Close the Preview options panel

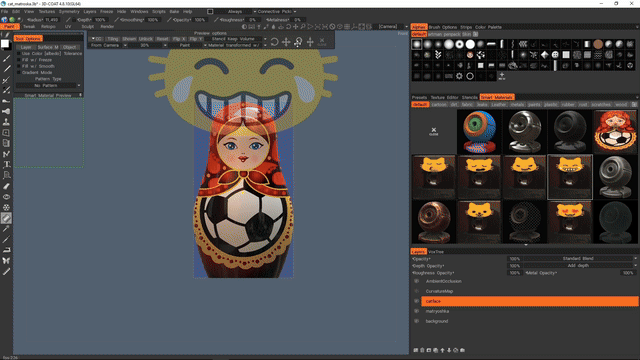(322, 42)
